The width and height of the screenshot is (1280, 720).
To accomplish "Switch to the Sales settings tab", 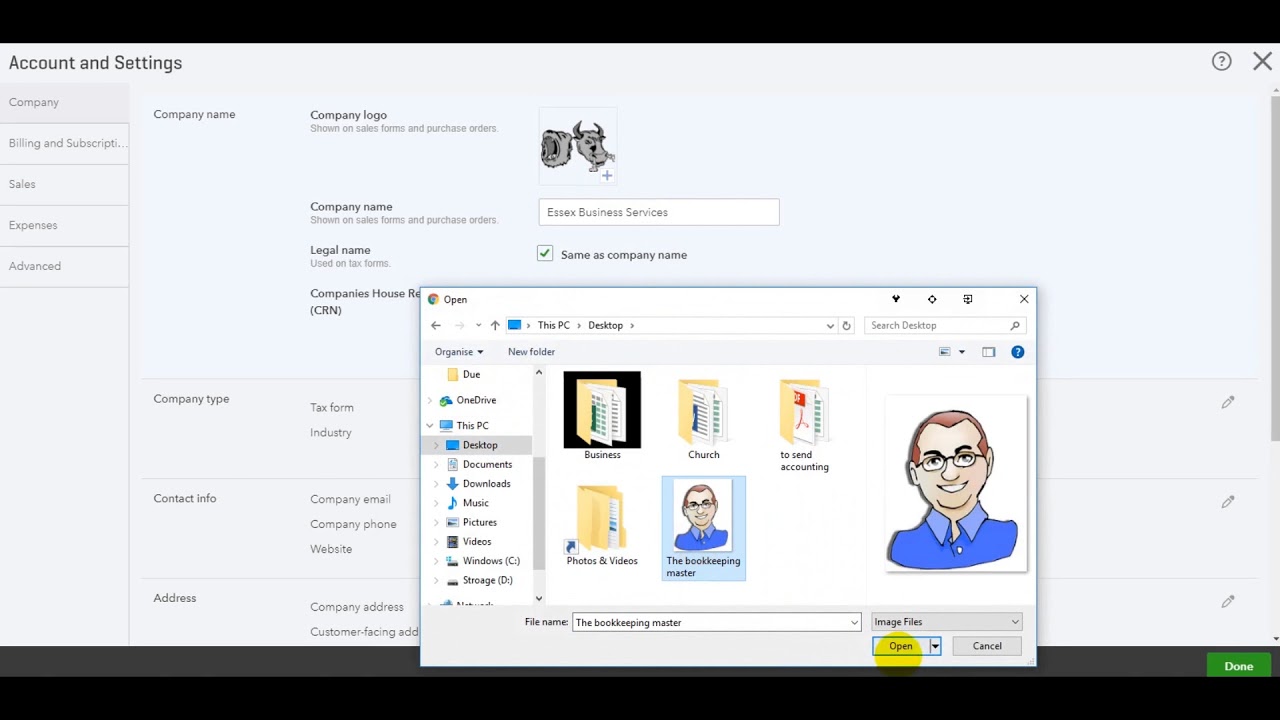I will 64,184.
